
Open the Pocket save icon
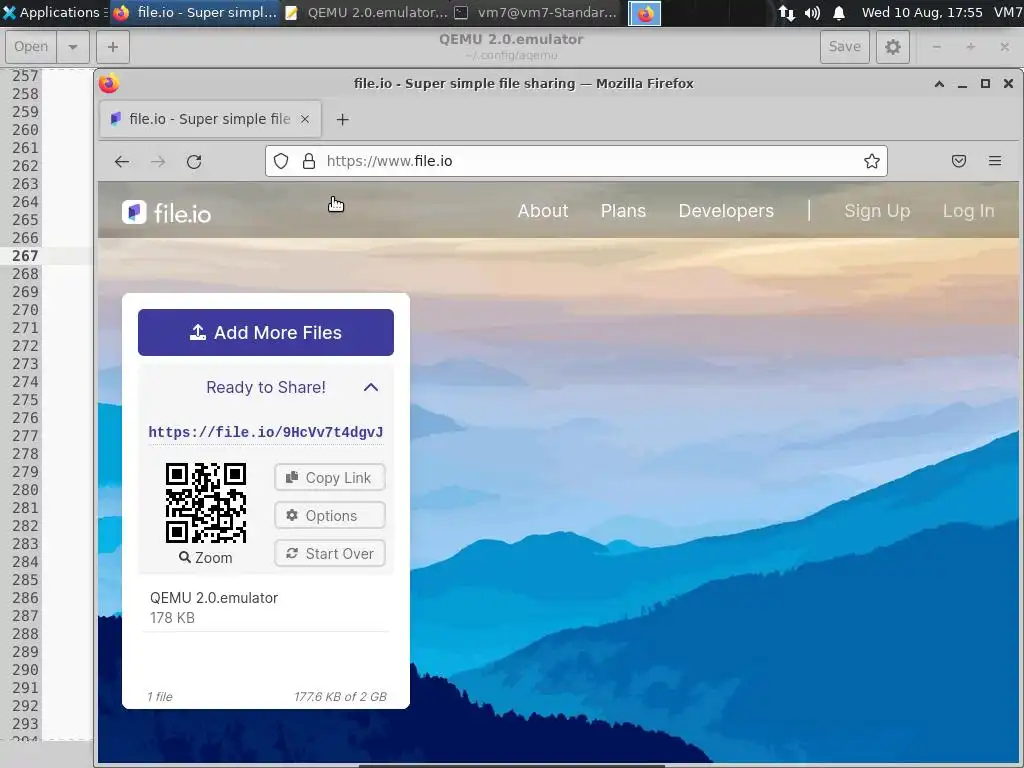tap(959, 161)
